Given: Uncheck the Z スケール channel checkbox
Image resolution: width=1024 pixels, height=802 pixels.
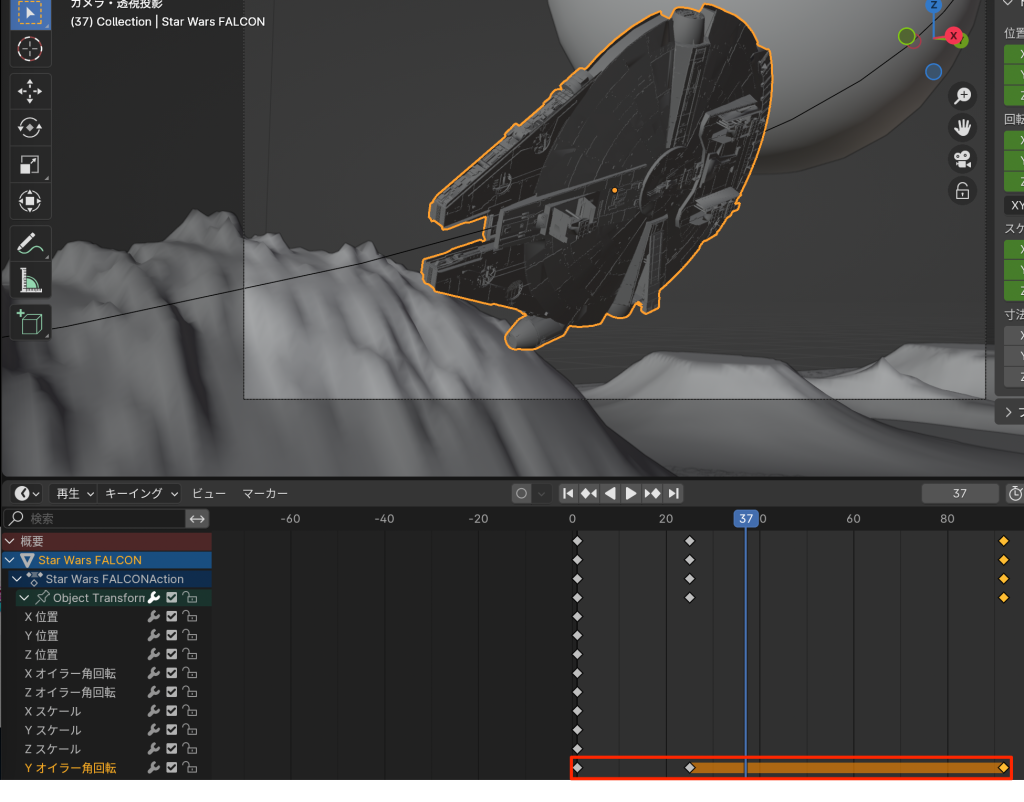Looking at the screenshot, I should pos(172,750).
